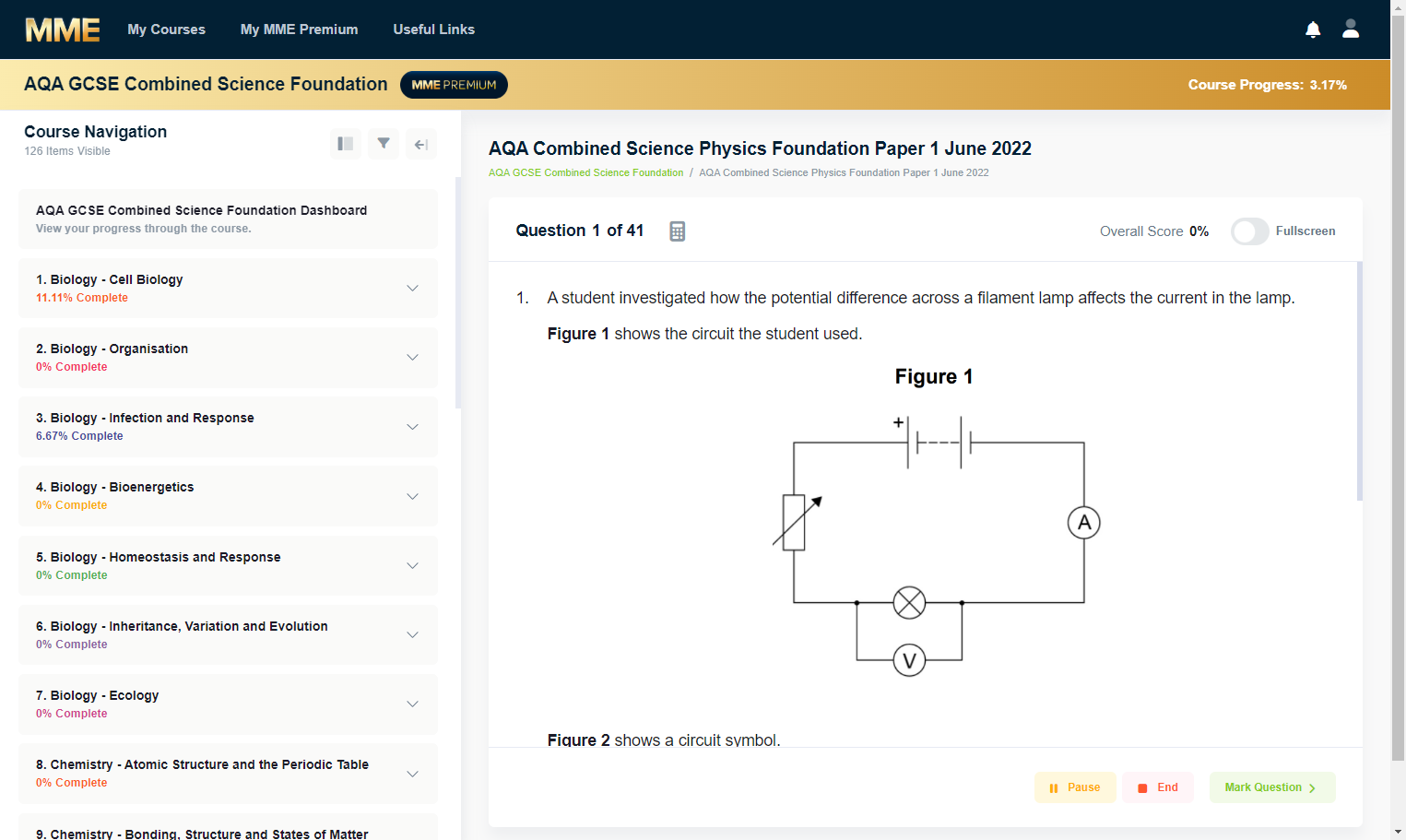The width and height of the screenshot is (1406, 840).
Task: Click the Figure 1 circuit diagram
Action: tap(936, 545)
